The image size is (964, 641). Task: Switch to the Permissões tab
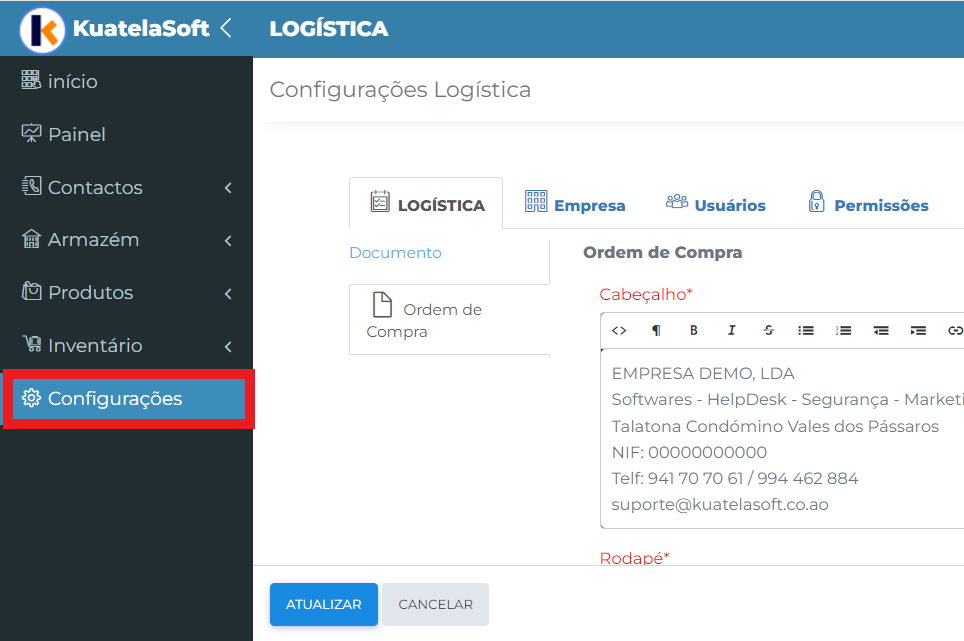coord(868,203)
